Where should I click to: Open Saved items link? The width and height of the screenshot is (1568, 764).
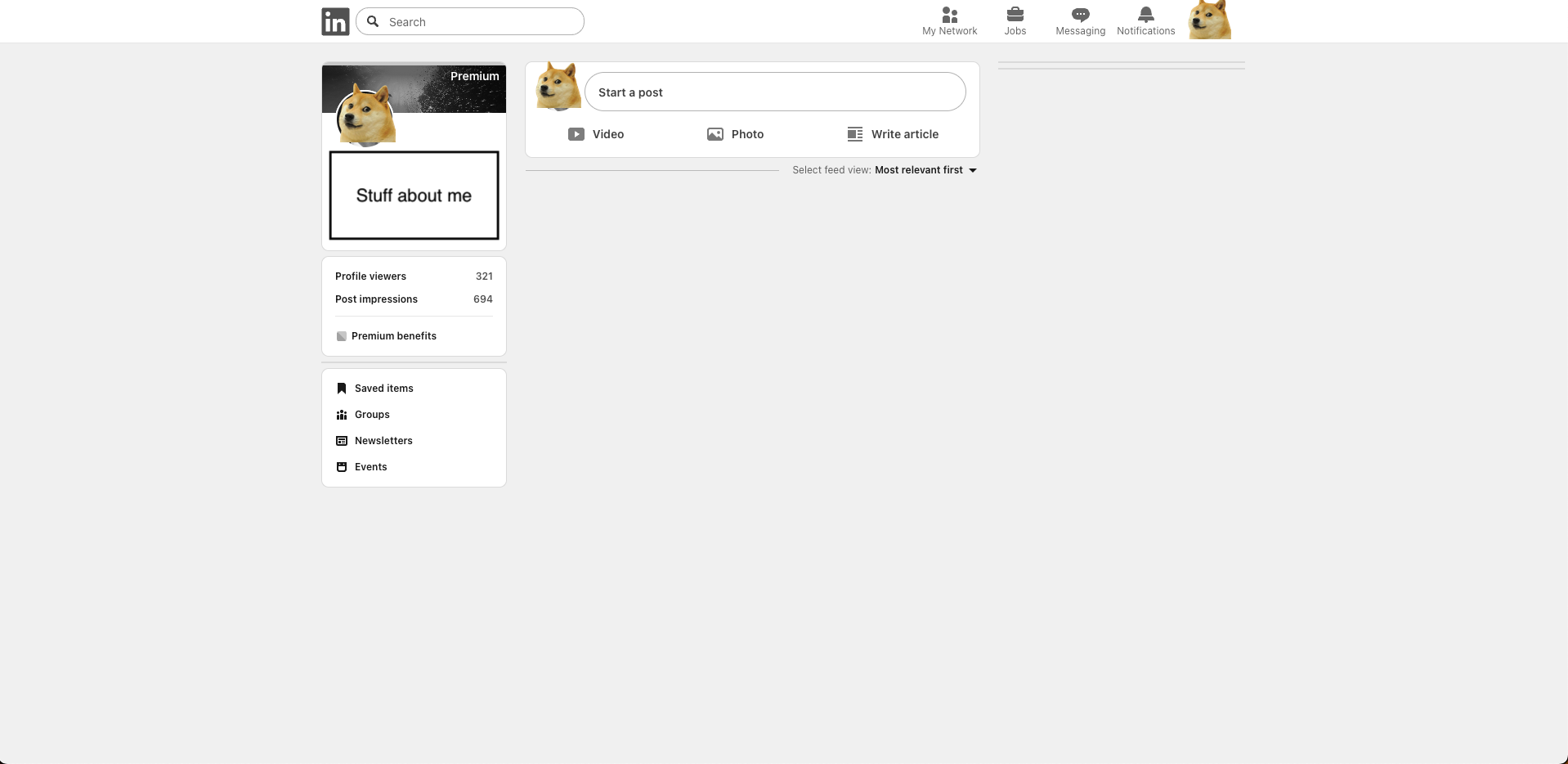tap(384, 389)
